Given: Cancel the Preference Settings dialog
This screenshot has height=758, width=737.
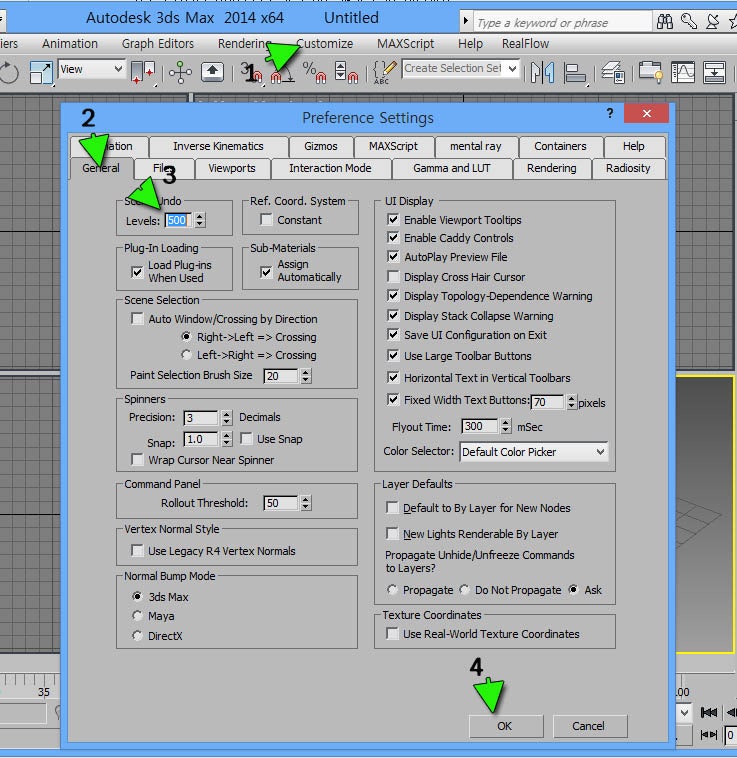Looking at the screenshot, I should pyautogui.click(x=588, y=726).
